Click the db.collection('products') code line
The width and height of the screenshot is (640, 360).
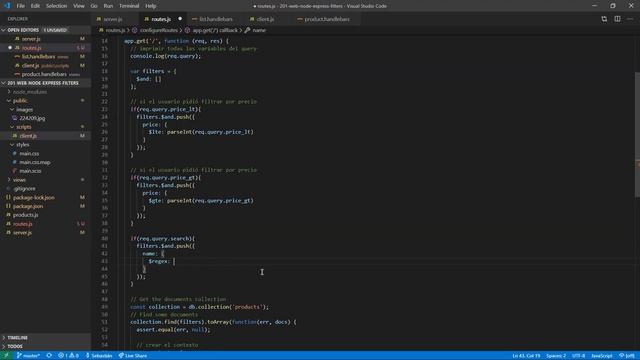pos(199,307)
